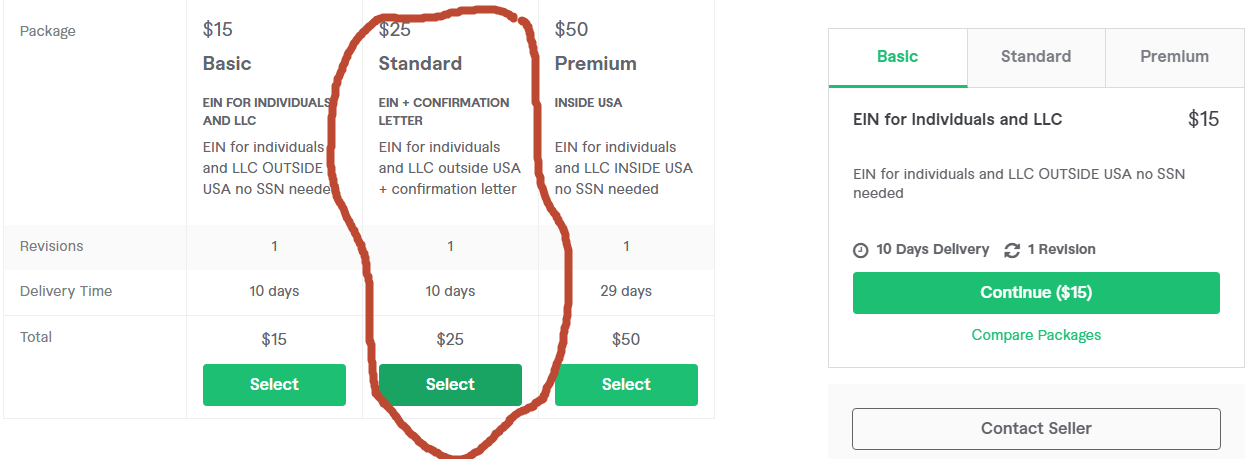
Task: Click the EIN for individuals and LLC title
Action: pos(957,120)
